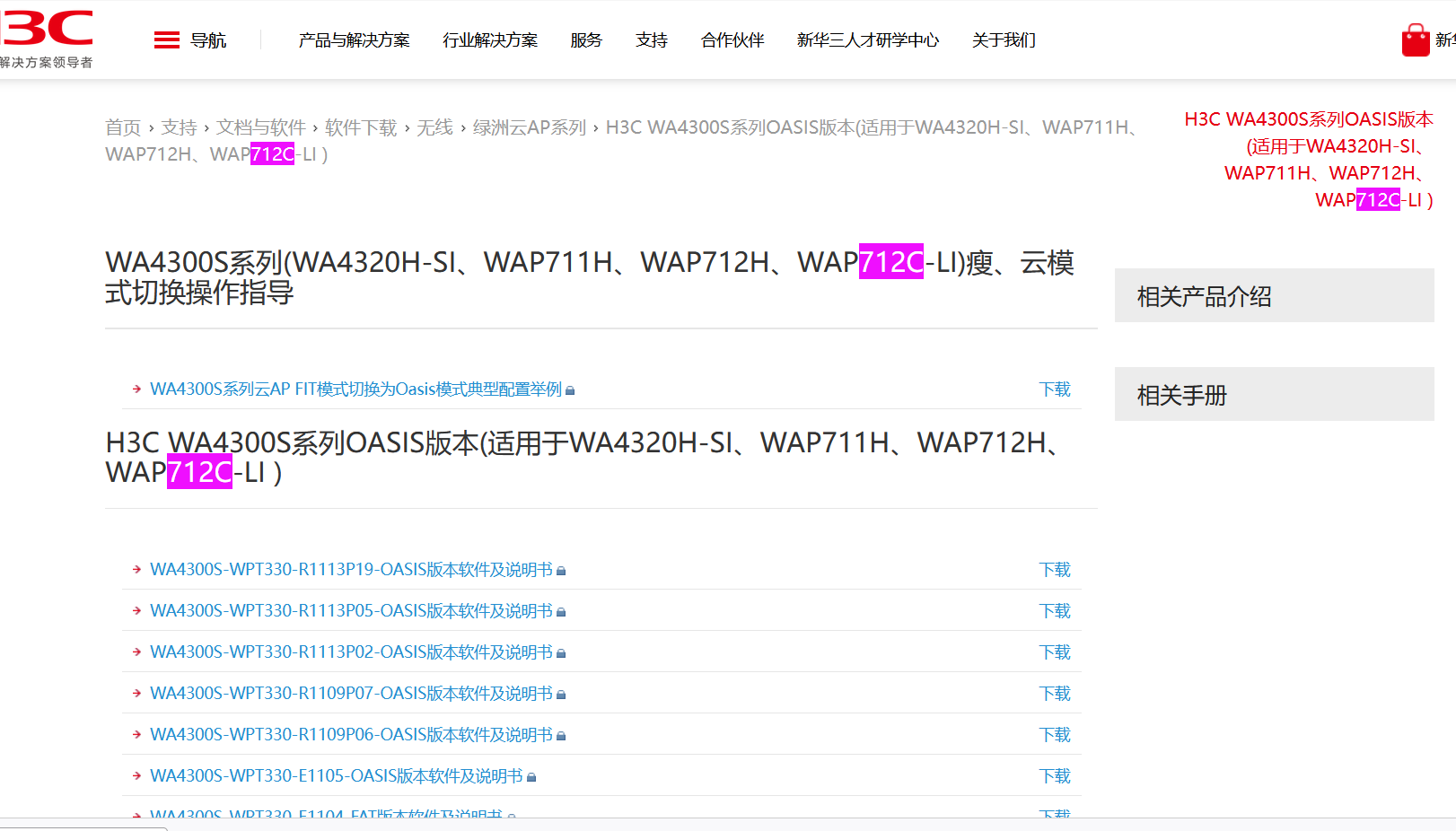
Task: Open WA4300S-WPT330-R1113P02-OASIS software link
Action: tap(351, 652)
